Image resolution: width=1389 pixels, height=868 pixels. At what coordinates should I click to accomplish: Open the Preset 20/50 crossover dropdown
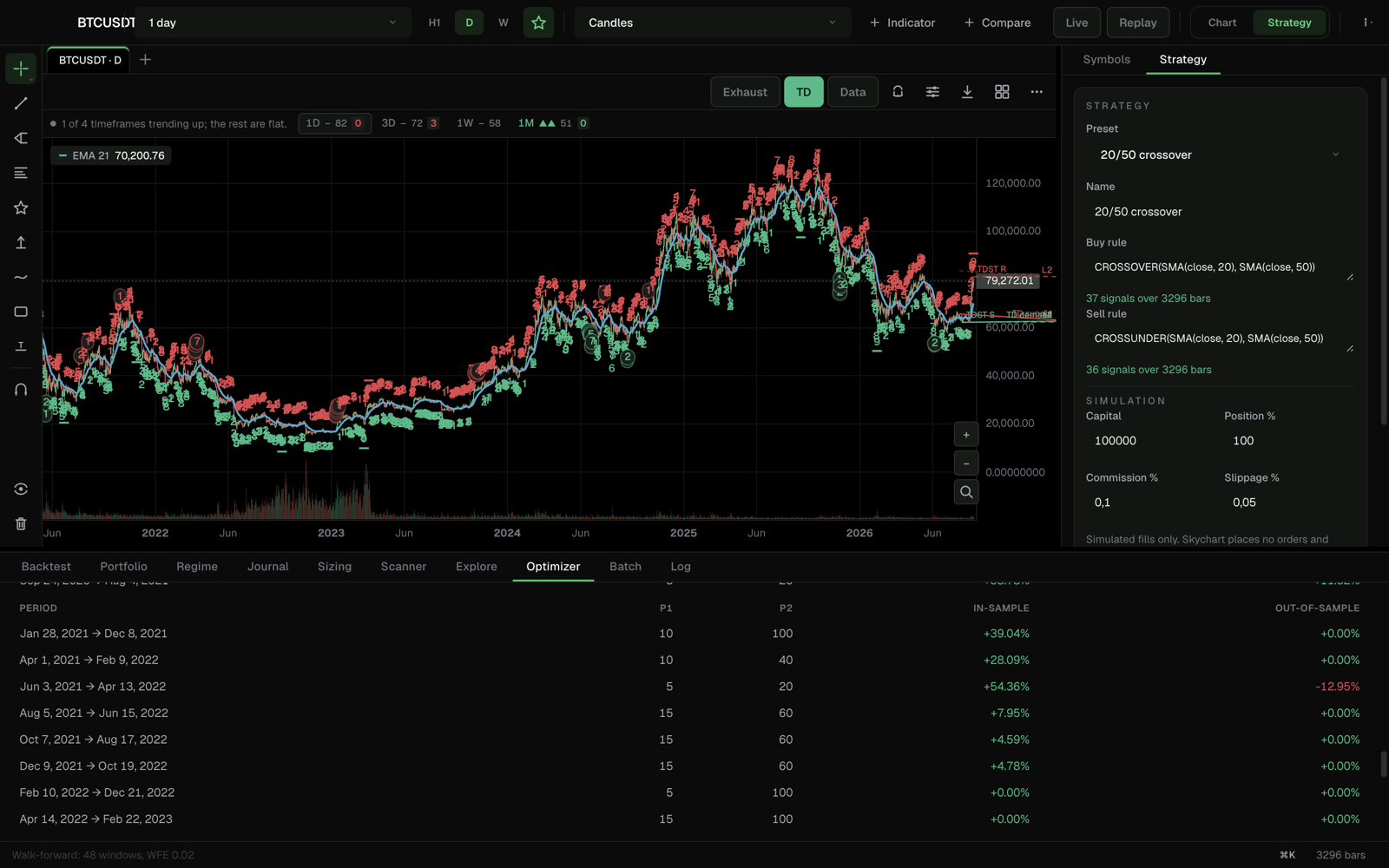pos(1220,155)
